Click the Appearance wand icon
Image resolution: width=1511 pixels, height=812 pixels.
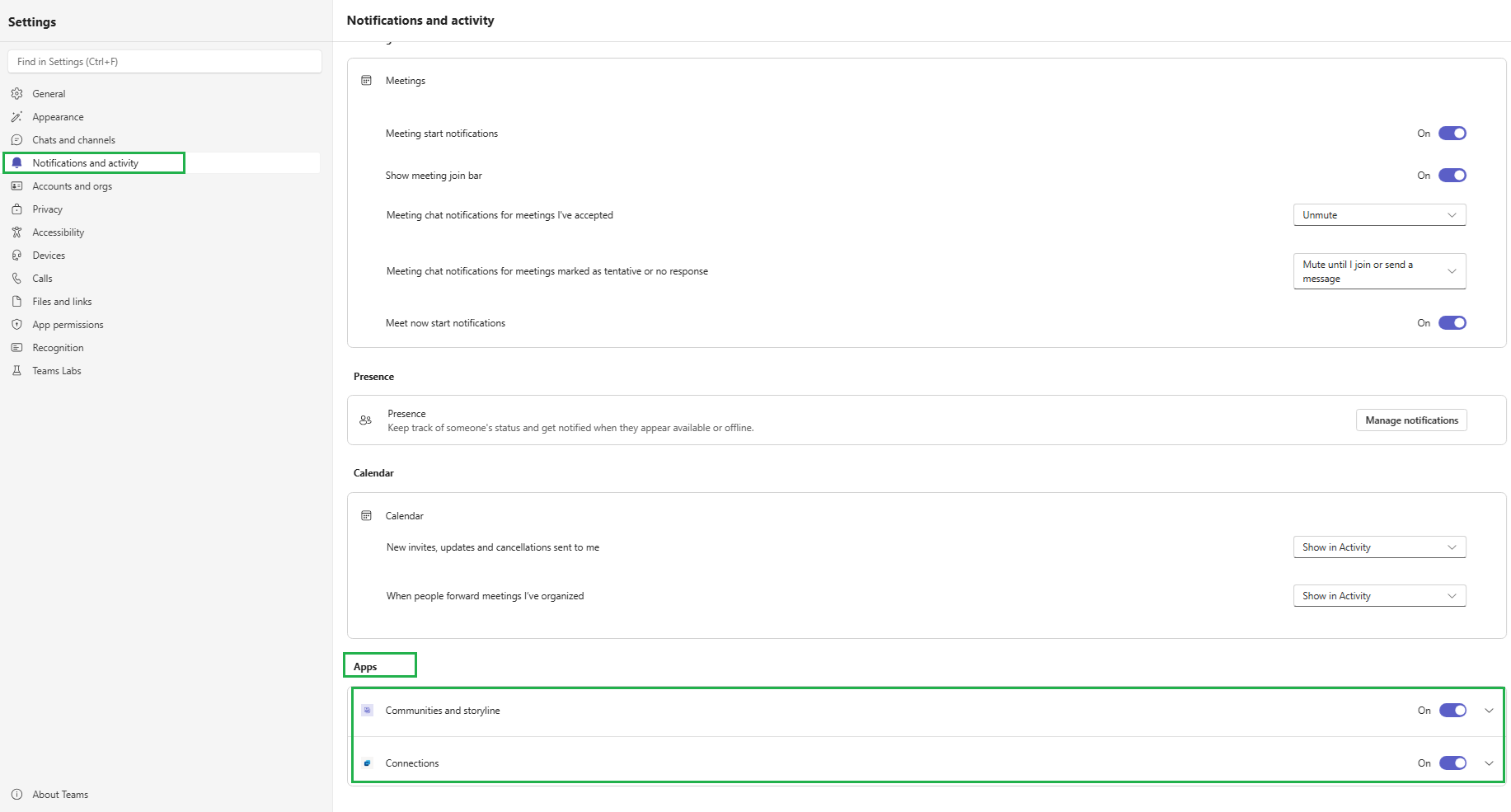click(16, 117)
